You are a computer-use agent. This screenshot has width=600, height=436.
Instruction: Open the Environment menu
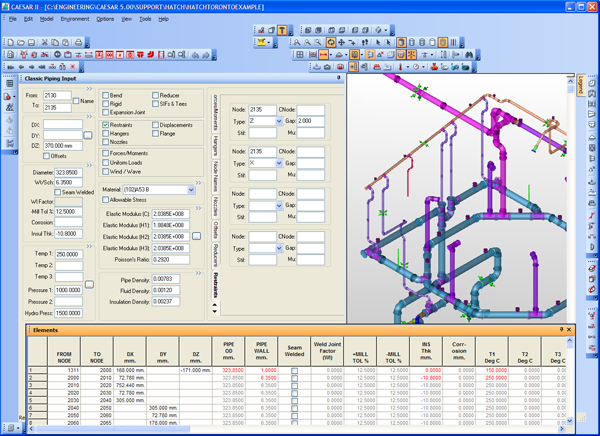click(x=75, y=19)
